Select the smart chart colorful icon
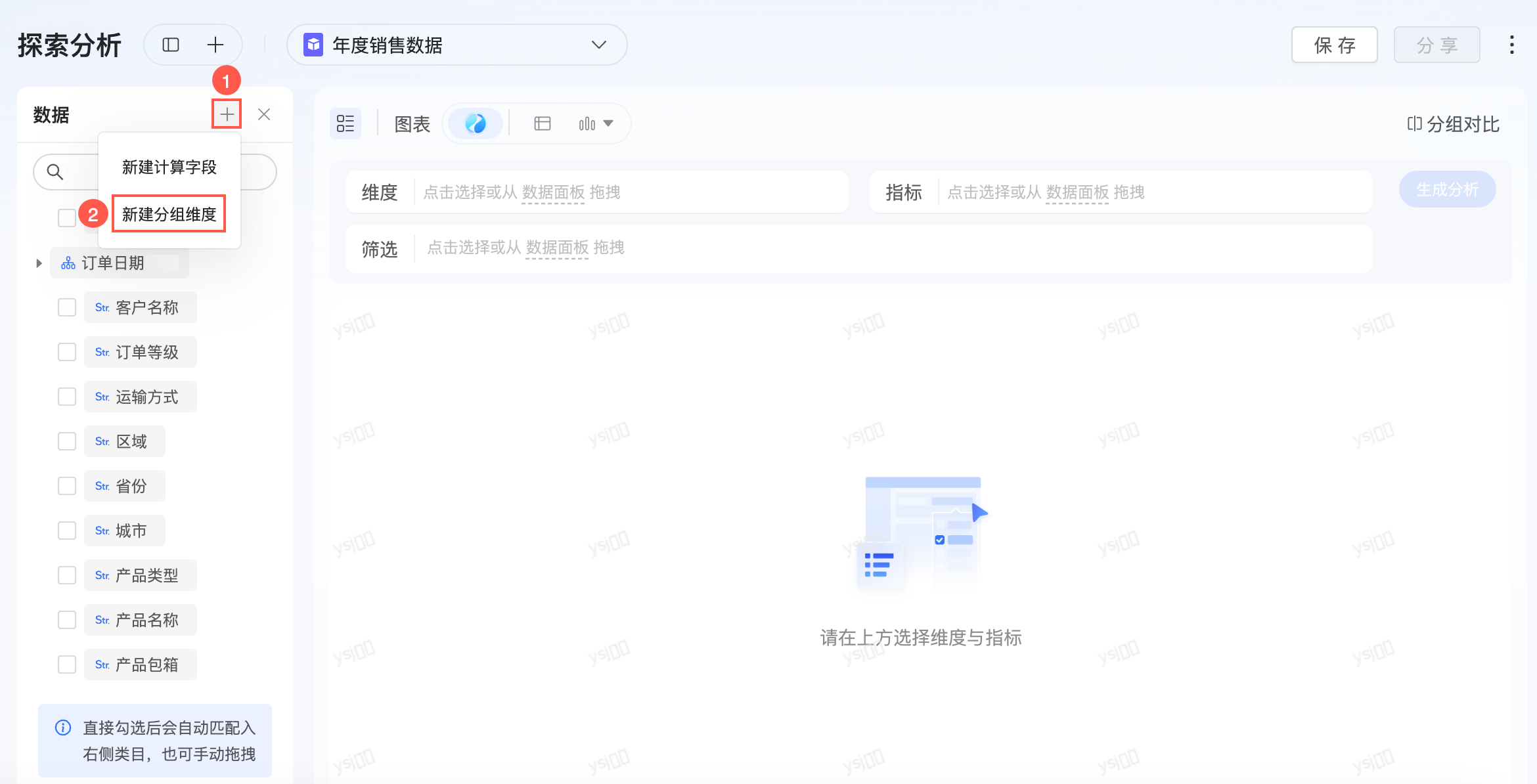The image size is (1537, 784). tap(475, 123)
